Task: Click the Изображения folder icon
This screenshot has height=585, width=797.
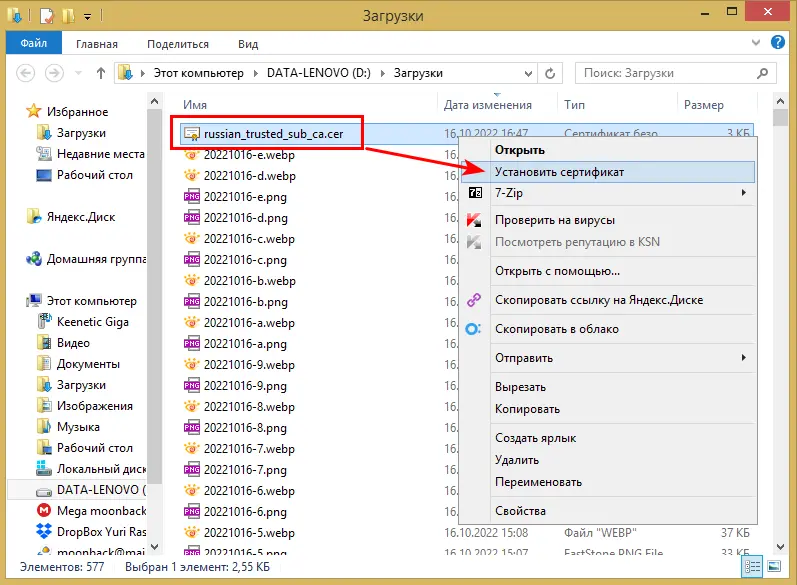Action: point(44,406)
